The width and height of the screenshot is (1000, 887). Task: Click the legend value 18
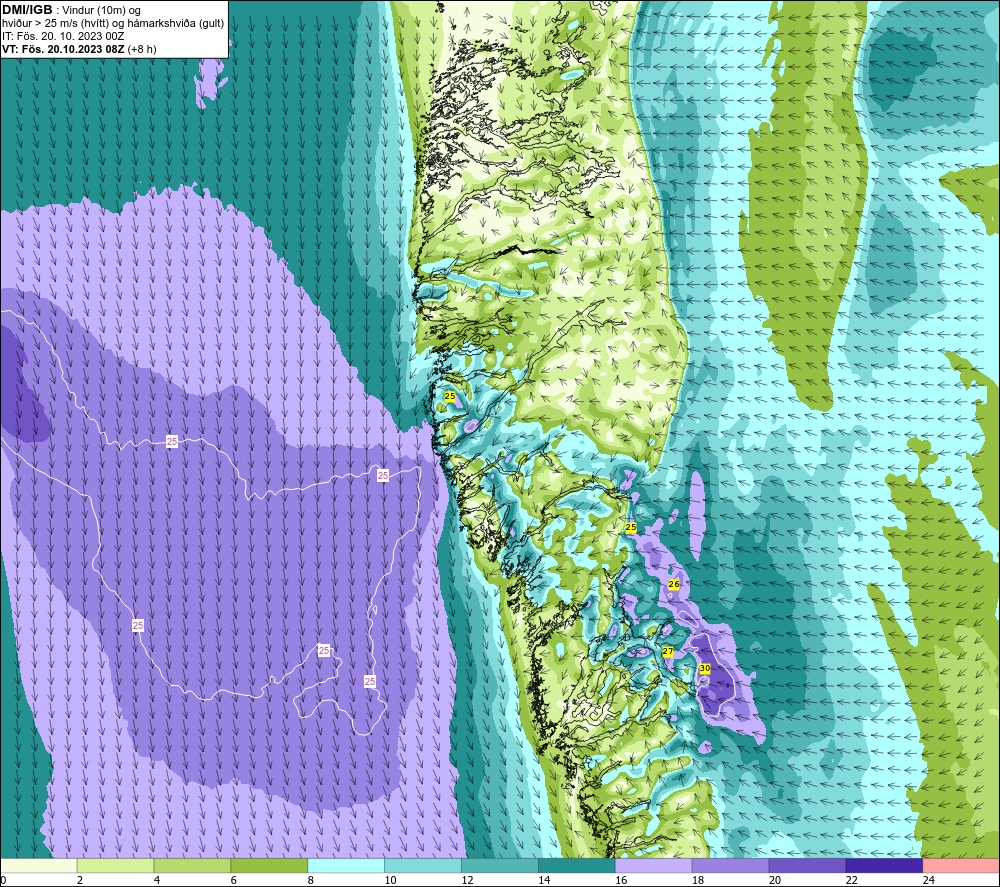[698, 880]
